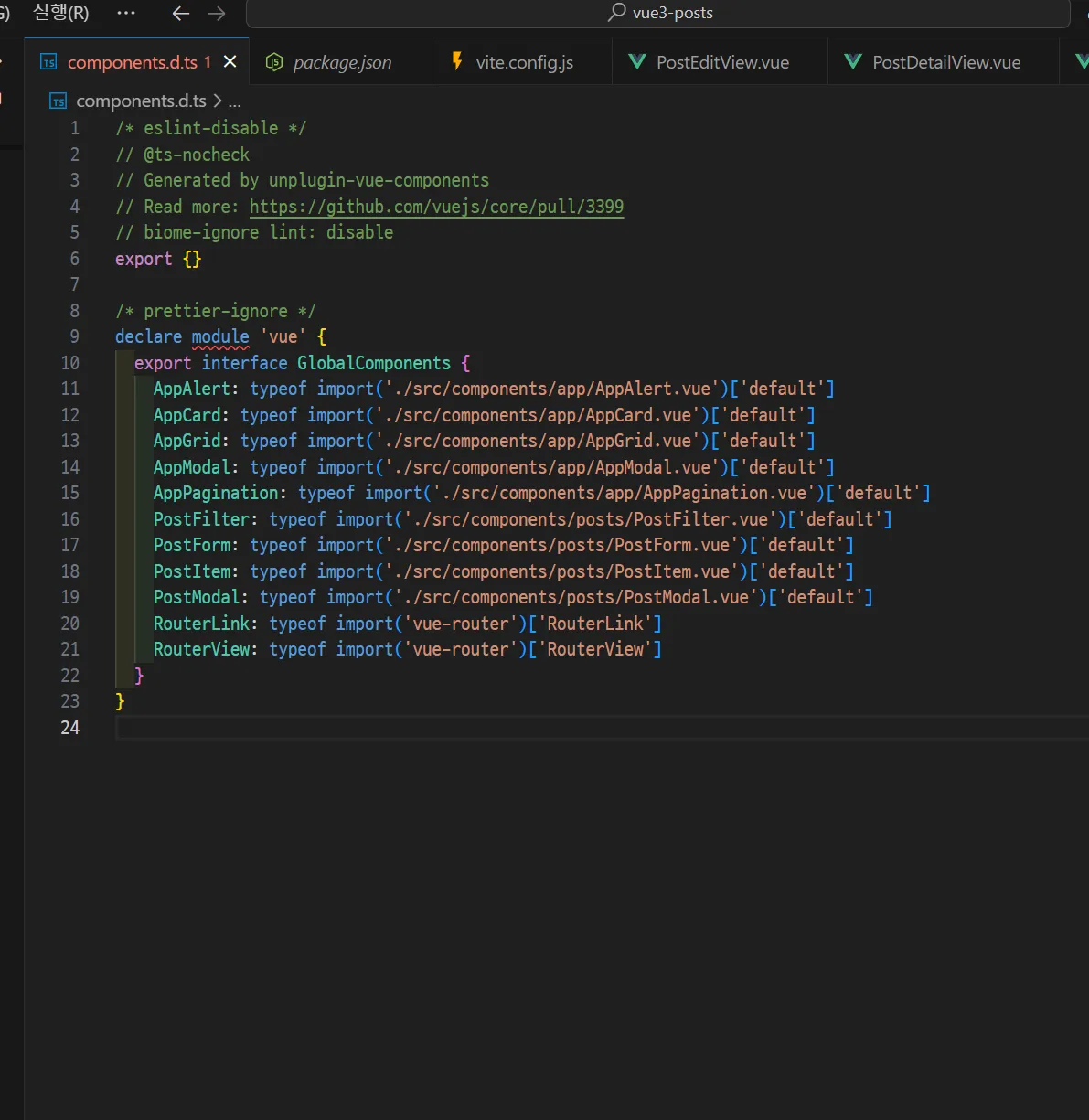
Task: Click the Vue icon on PostEditView.vue tab
Action: coord(637,62)
